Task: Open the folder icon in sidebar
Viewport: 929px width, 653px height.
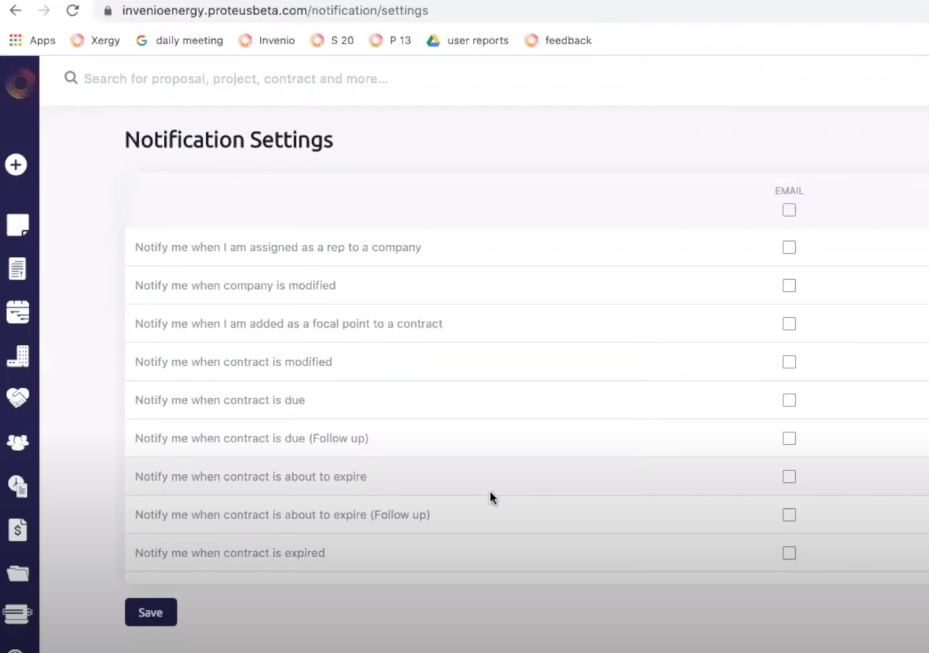Action: (x=17, y=573)
